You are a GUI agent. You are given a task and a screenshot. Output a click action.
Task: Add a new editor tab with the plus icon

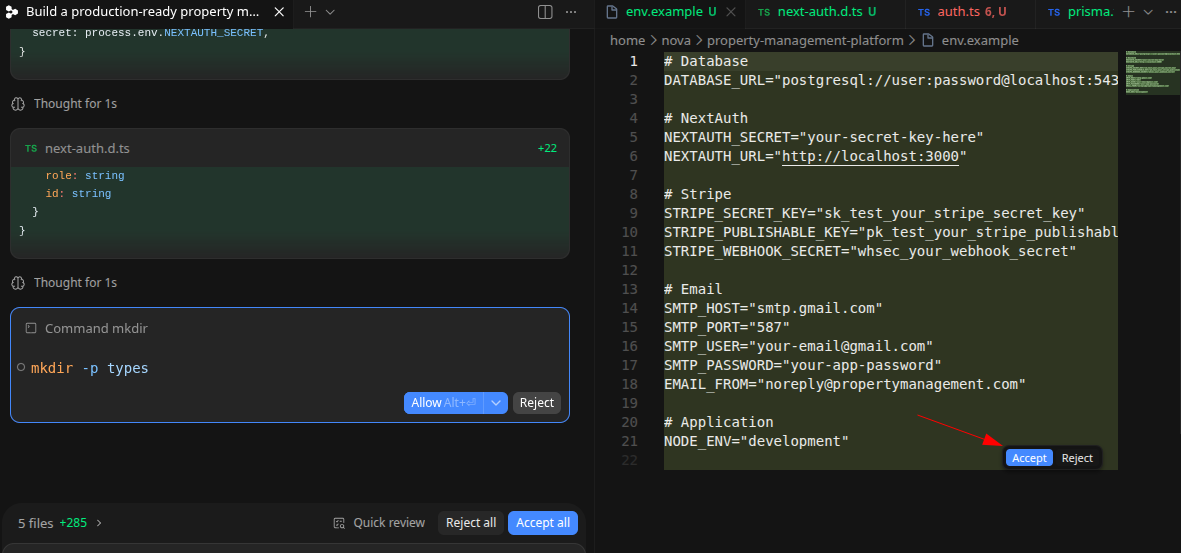click(x=1128, y=12)
